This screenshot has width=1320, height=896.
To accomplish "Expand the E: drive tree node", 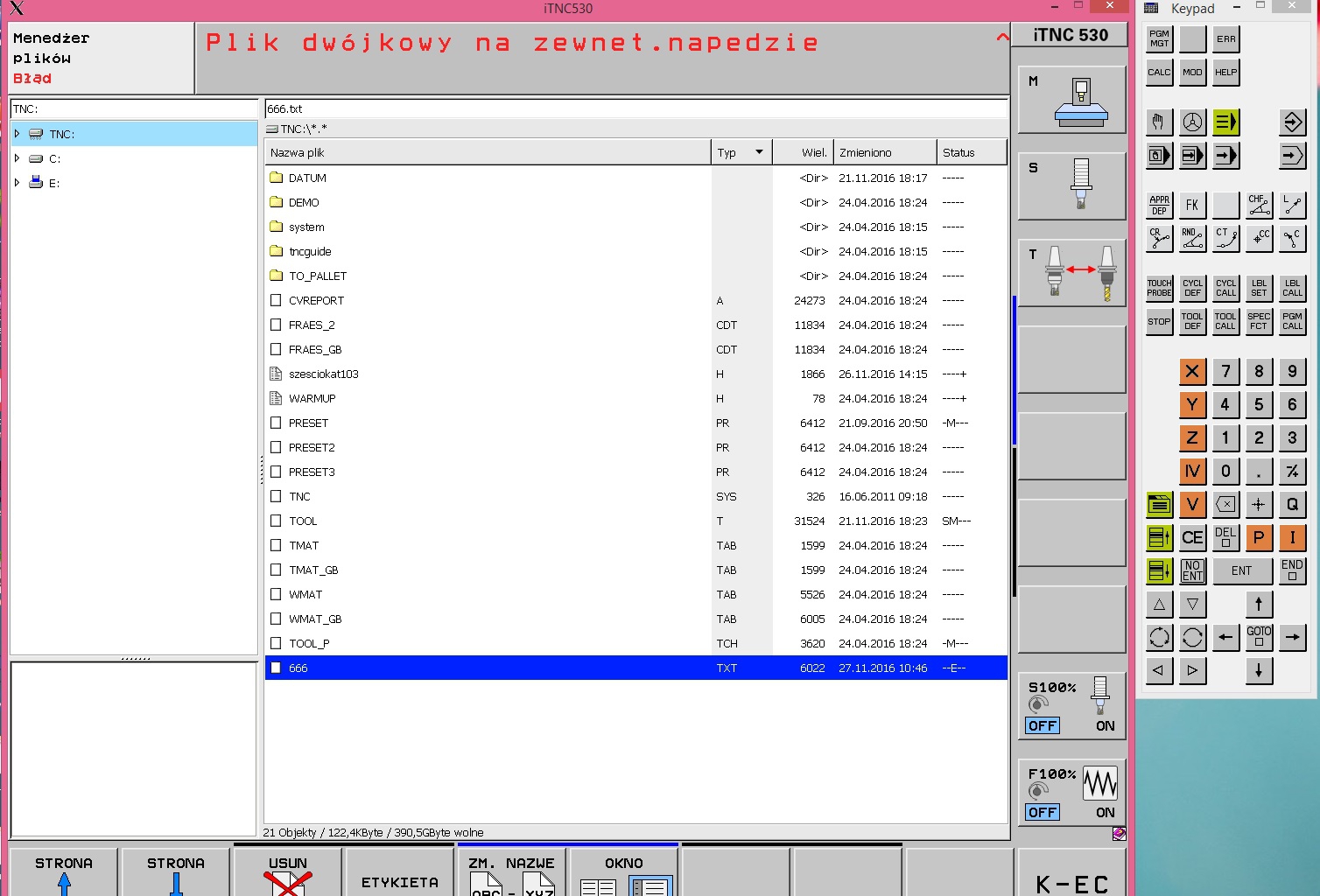I will (x=17, y=183).
